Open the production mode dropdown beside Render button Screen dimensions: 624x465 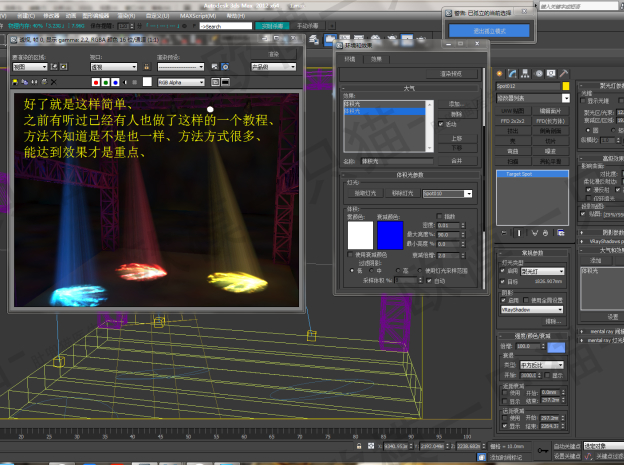coord(274,67)
